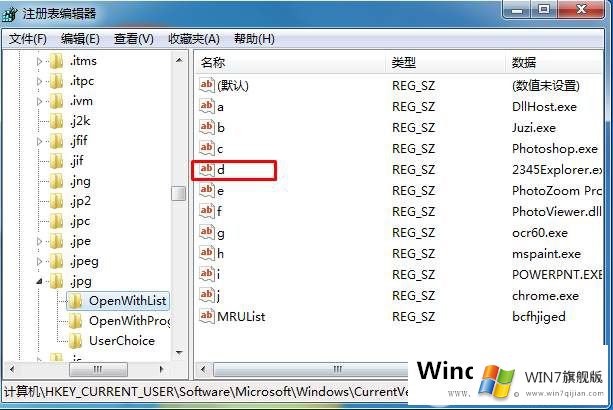Select the .j2k folder icon
The image size is (613, 410).
coord(57,121)
